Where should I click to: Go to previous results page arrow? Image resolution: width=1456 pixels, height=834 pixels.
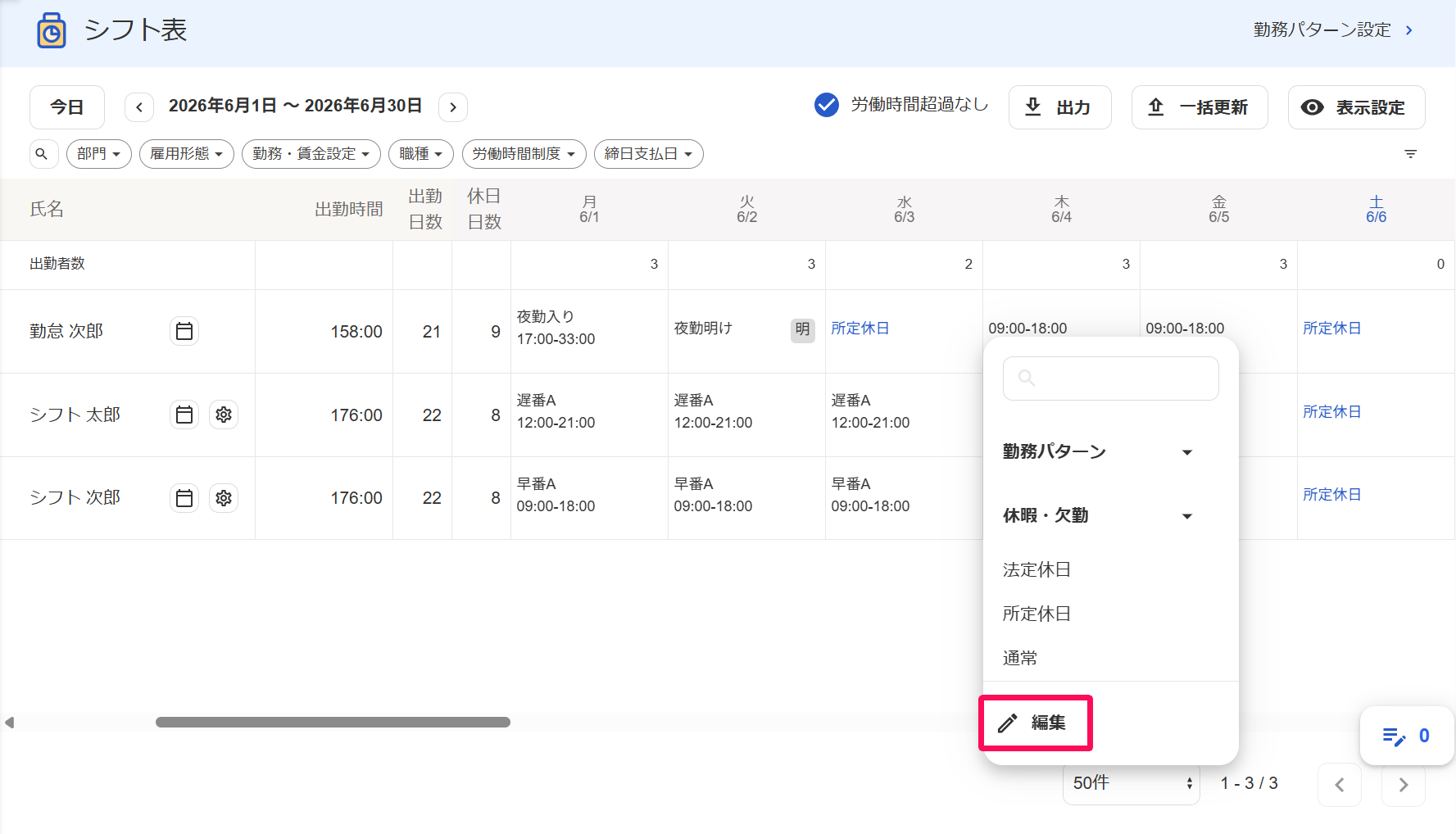coord(1340,785)
